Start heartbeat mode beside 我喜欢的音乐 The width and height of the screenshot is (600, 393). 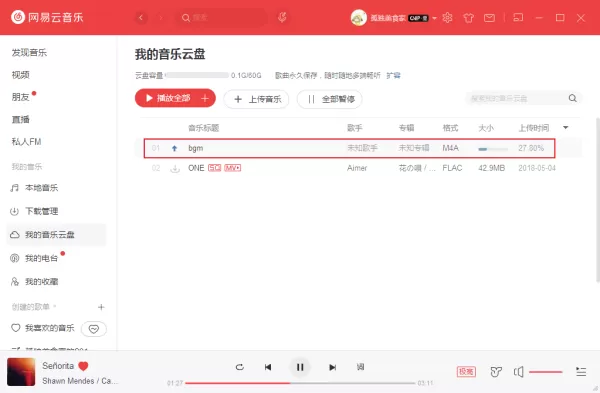click(94, 329)
